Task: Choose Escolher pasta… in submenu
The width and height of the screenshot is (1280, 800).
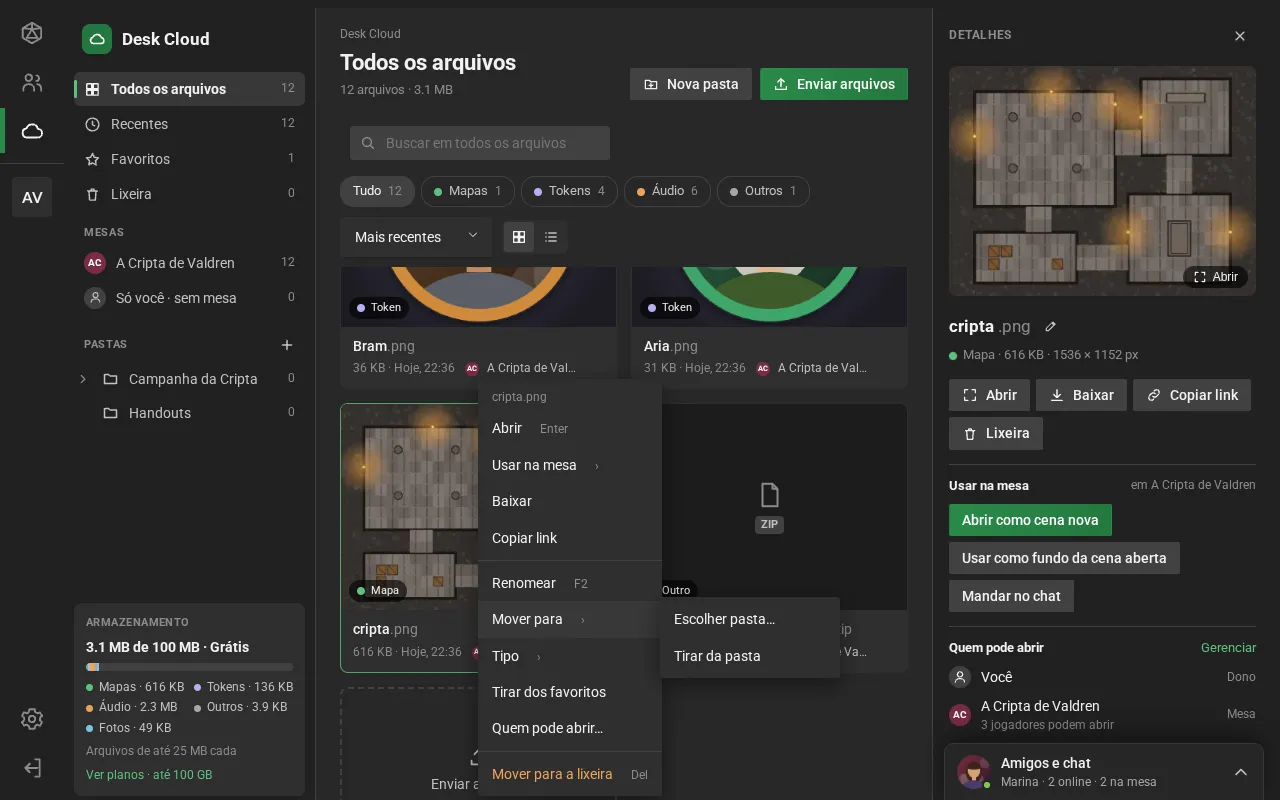Action: coord(749,619)
